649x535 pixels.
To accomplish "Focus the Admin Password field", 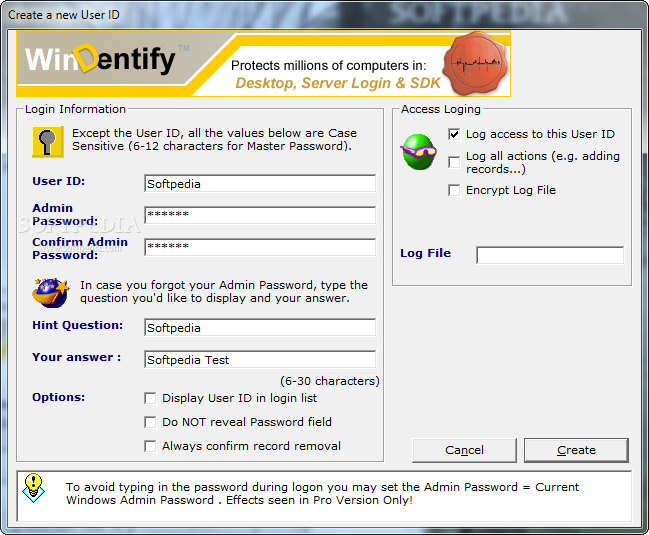I will tap(260, 215).
